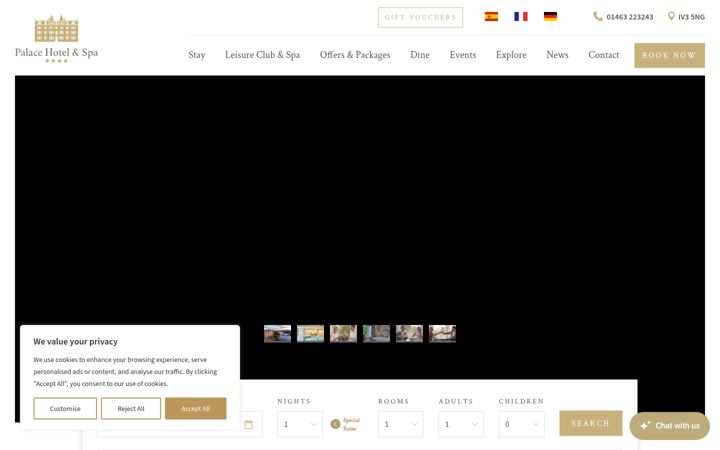The height and width of the screenshot is (450, 720).
Task: Go to Offers & Packages
Action: [355, 55]
